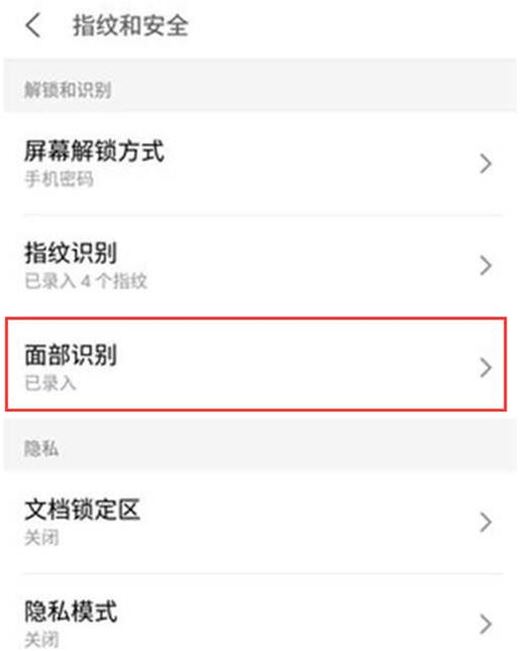Expand the chevron next to 屏幕解锁方式
This screenshot has width=520, height=651.
[x=486, y=163]
